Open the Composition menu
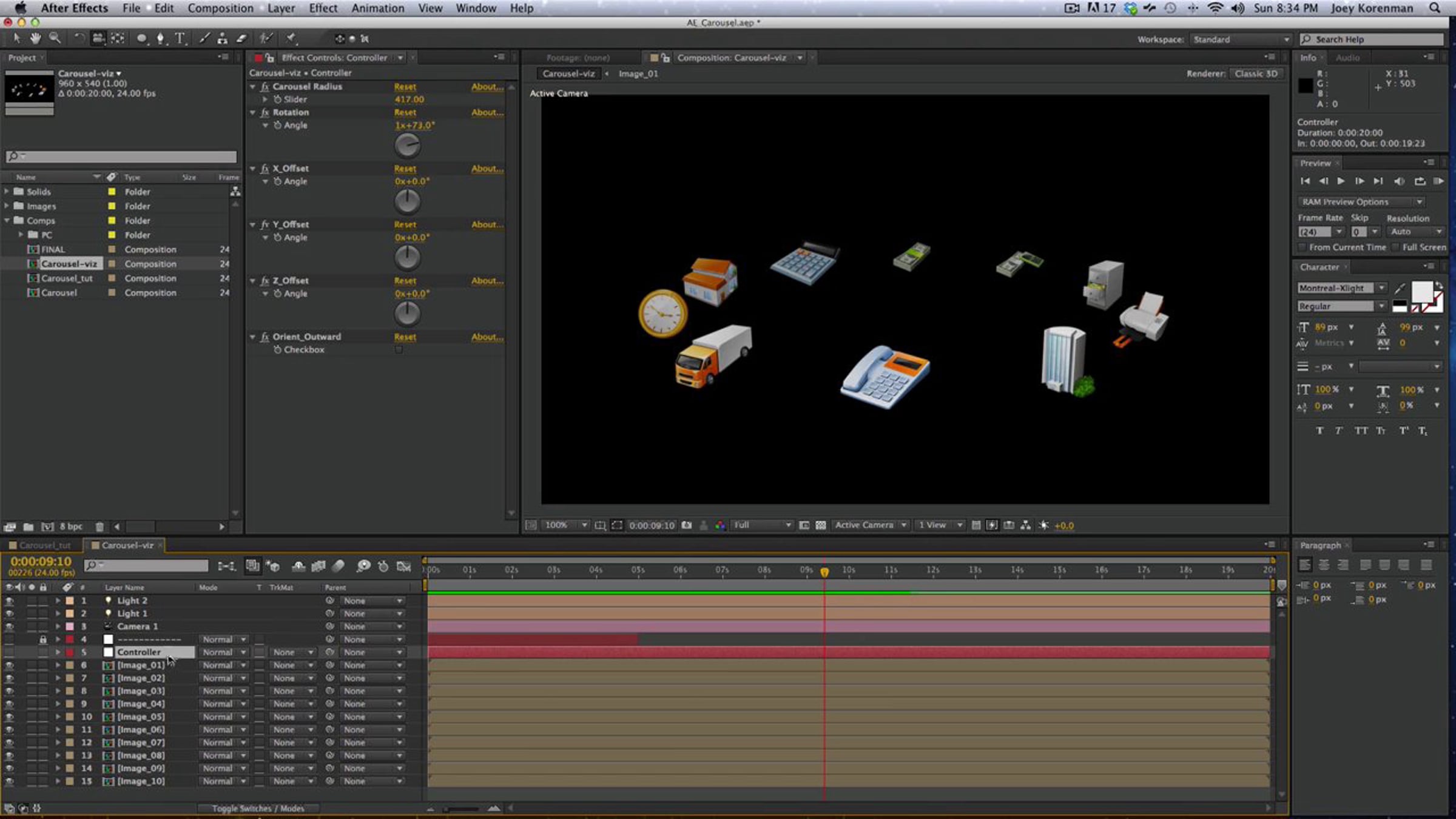Viewport: 1456px width, 819px height. tap(220, 8)
